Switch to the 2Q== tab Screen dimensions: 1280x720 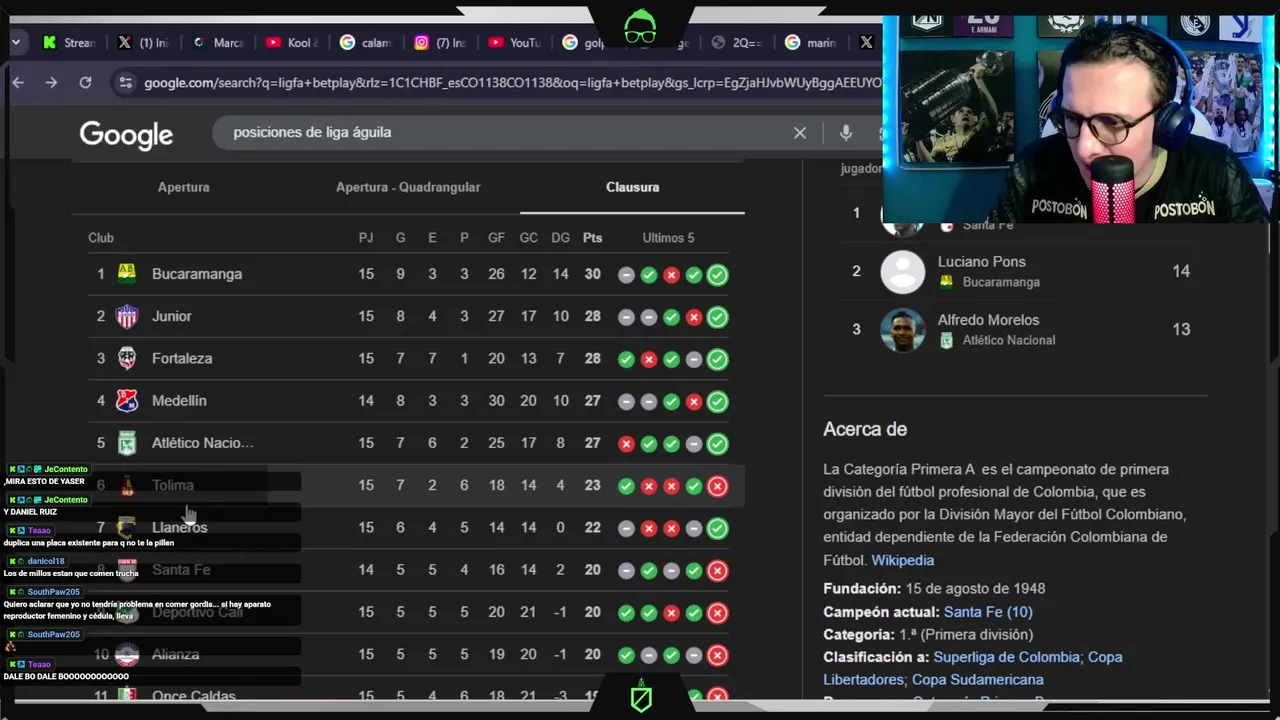tap(737, 42)
